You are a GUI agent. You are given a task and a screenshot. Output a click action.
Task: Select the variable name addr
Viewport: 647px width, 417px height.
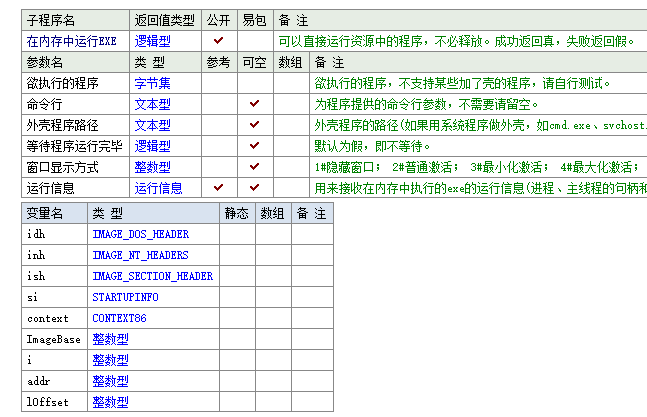pos(39,381)
